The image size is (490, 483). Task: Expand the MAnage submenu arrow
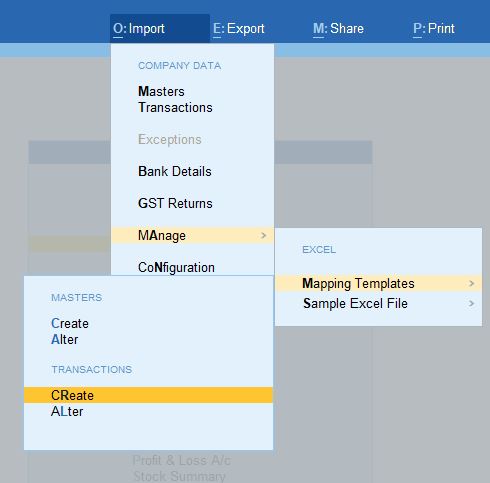[264, 235]
